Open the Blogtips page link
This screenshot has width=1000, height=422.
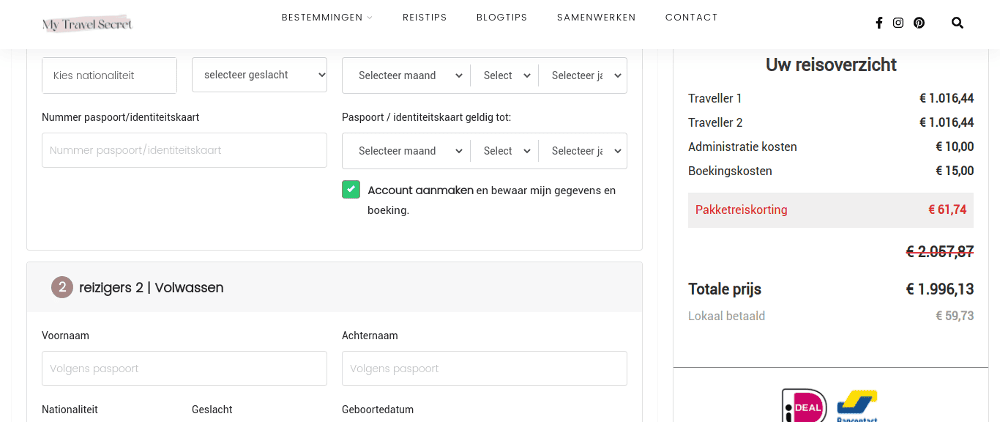click(501, 18)
